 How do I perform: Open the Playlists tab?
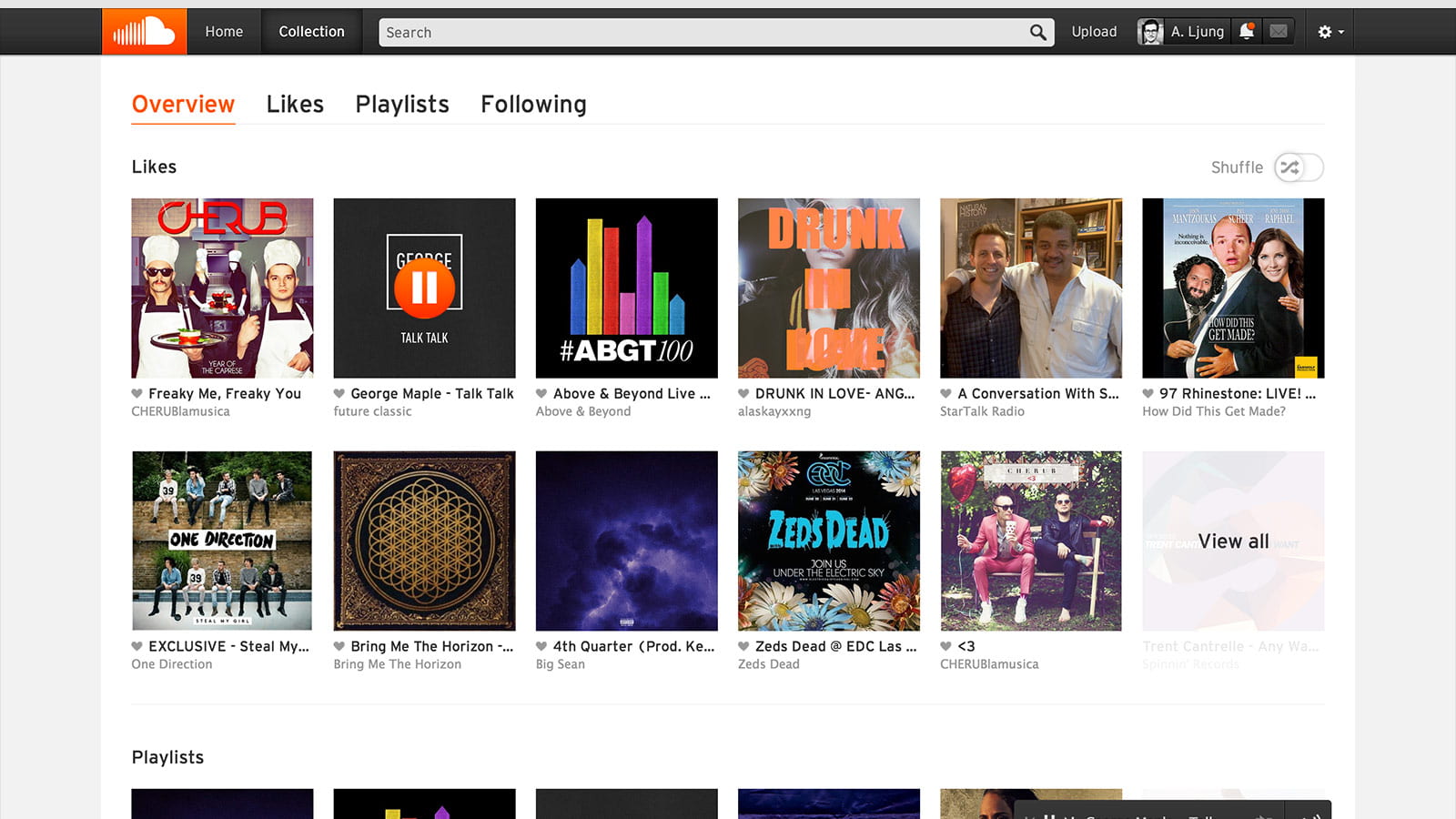[402, 105]
